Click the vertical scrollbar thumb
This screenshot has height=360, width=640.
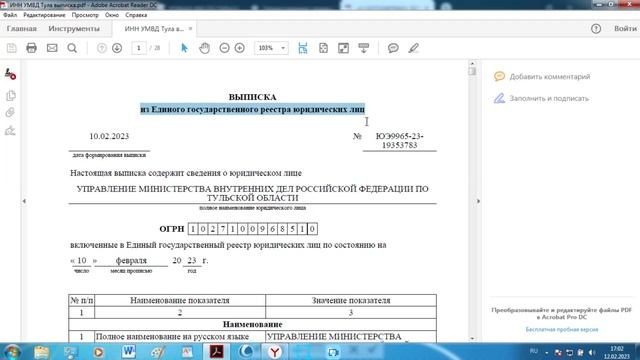pyautogui.click(x=472, y=71)
